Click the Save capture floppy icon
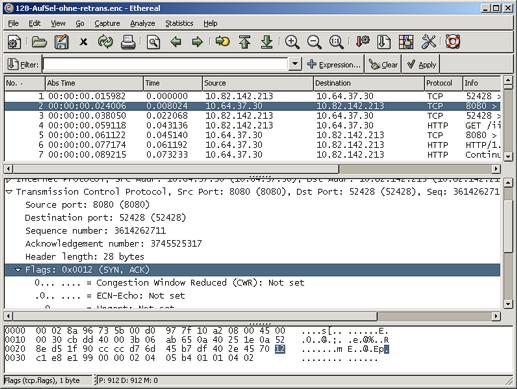The width and height of the screenshot is (517, 389). coord(62,42)
